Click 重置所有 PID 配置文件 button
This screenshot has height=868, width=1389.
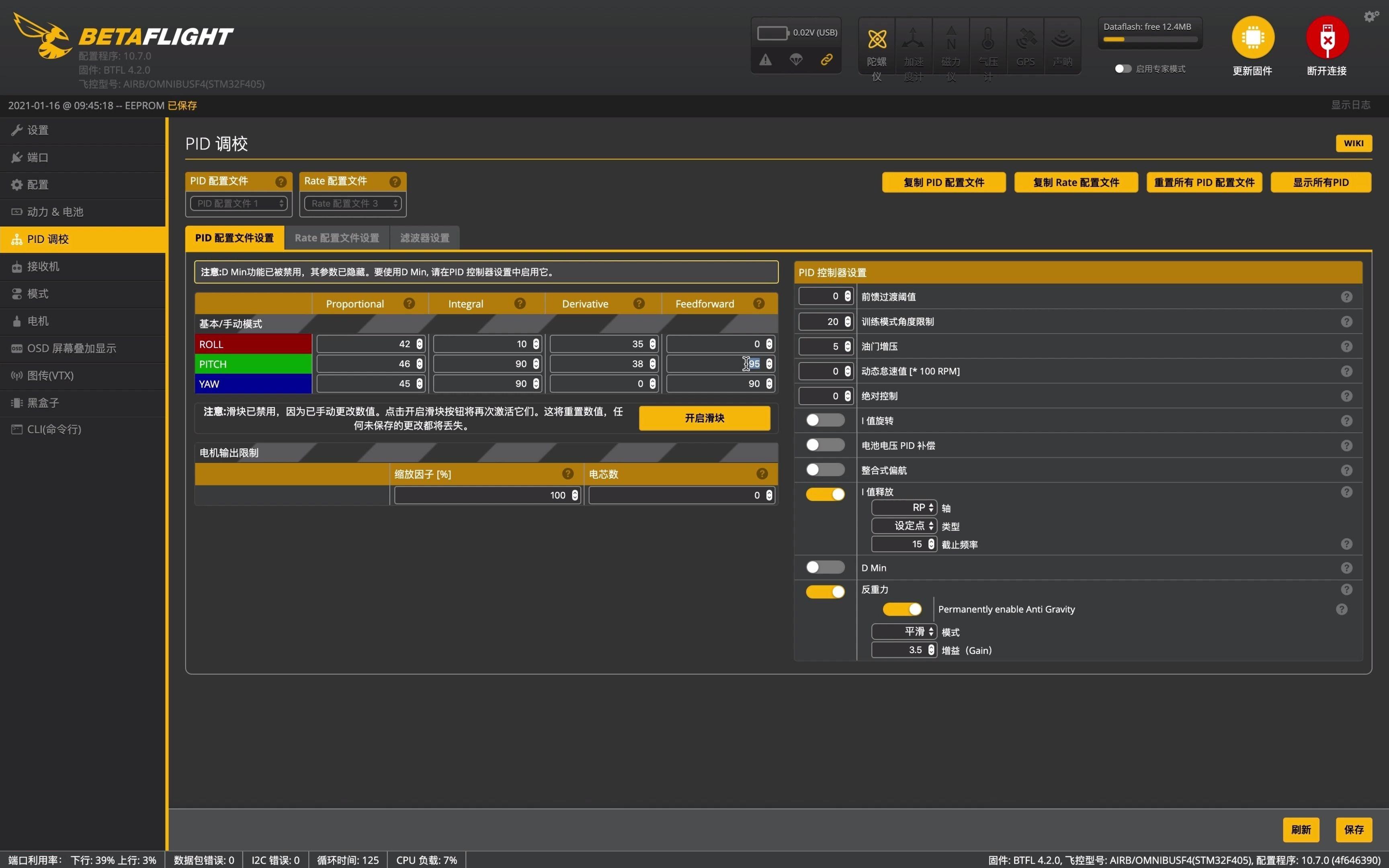point(1204,182)
